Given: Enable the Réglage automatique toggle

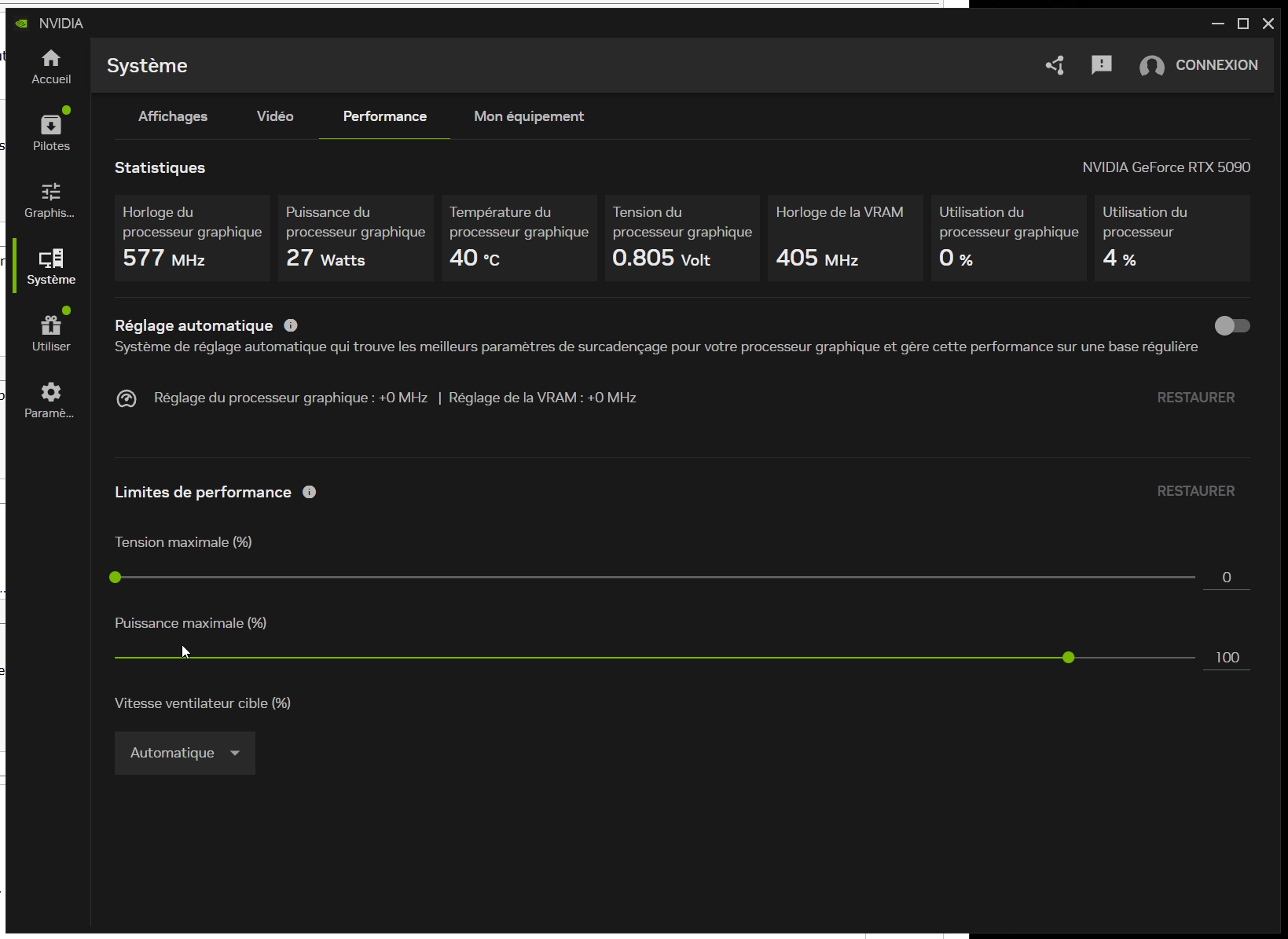Looking at the screenshot, I should [1231, 325].
